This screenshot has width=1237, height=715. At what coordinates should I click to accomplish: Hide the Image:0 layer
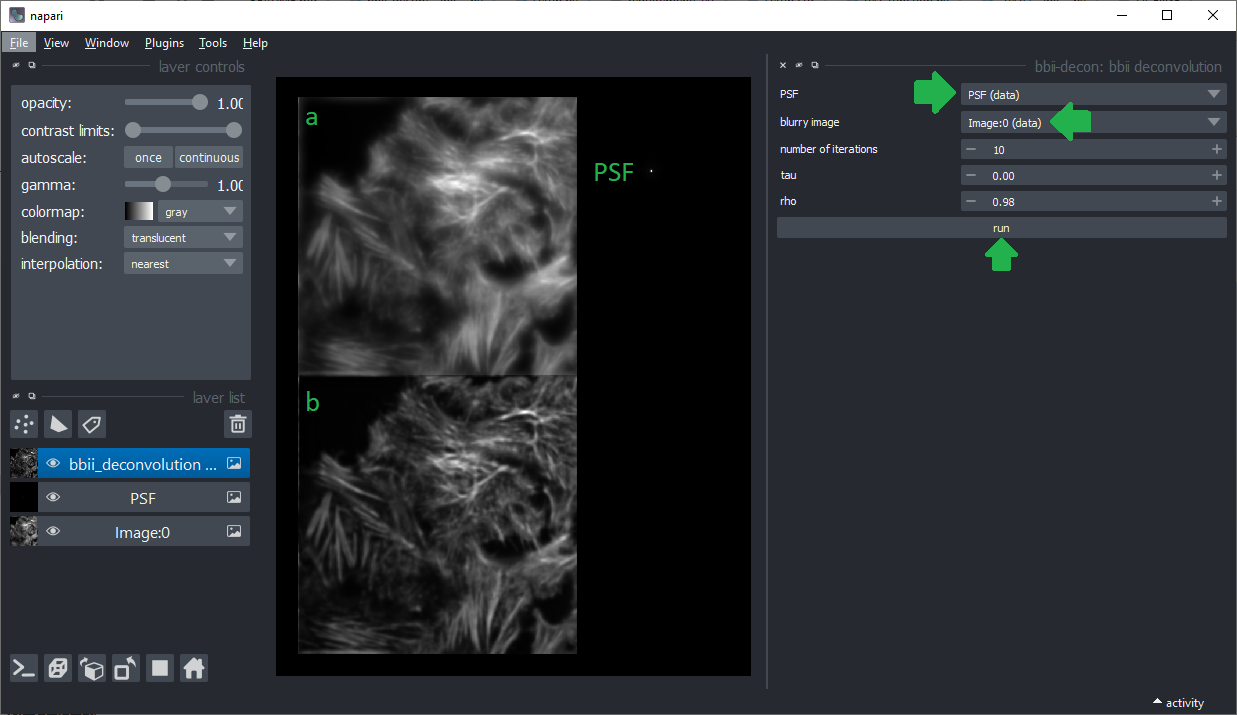pos(53,532)
